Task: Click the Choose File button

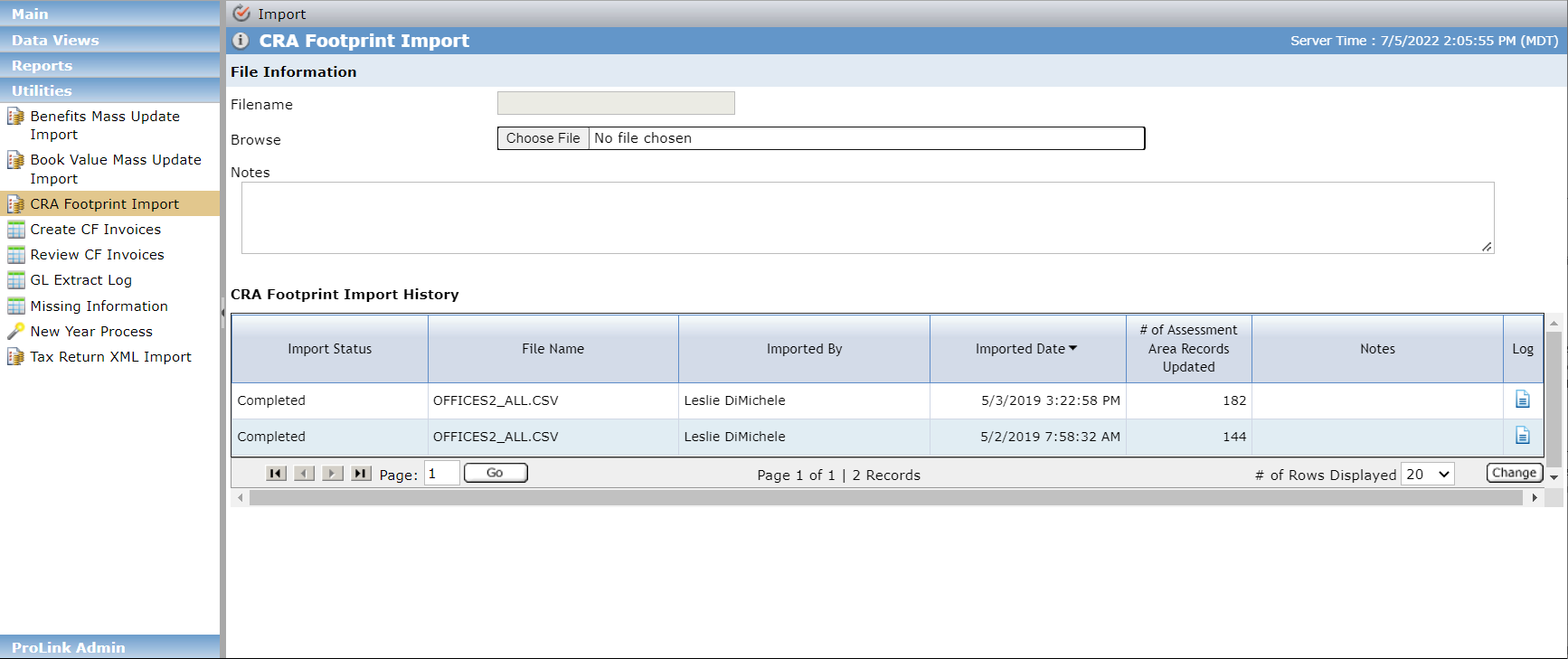Action: coord(543,138)
